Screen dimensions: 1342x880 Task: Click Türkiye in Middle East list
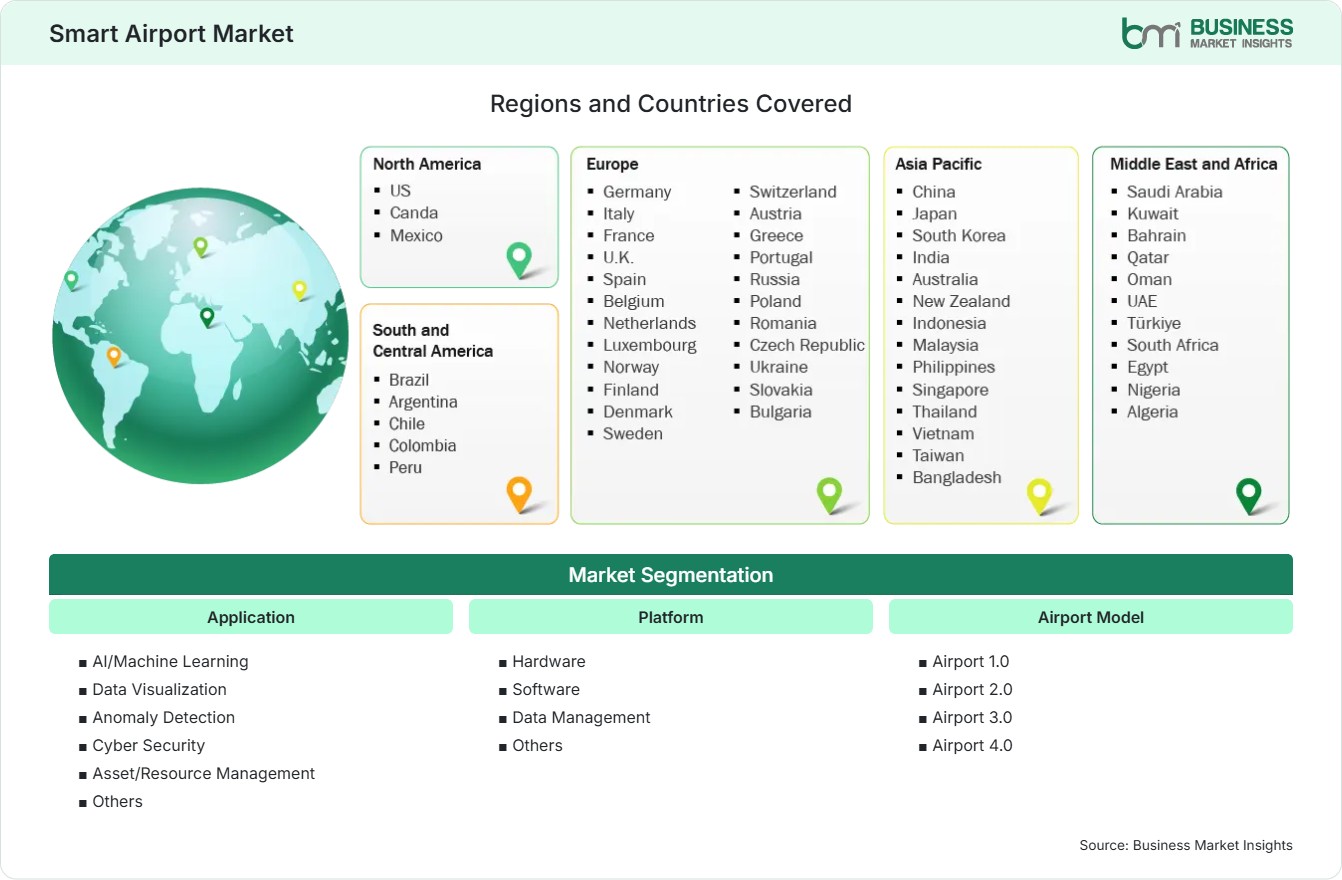click(x=1154, y=323)
